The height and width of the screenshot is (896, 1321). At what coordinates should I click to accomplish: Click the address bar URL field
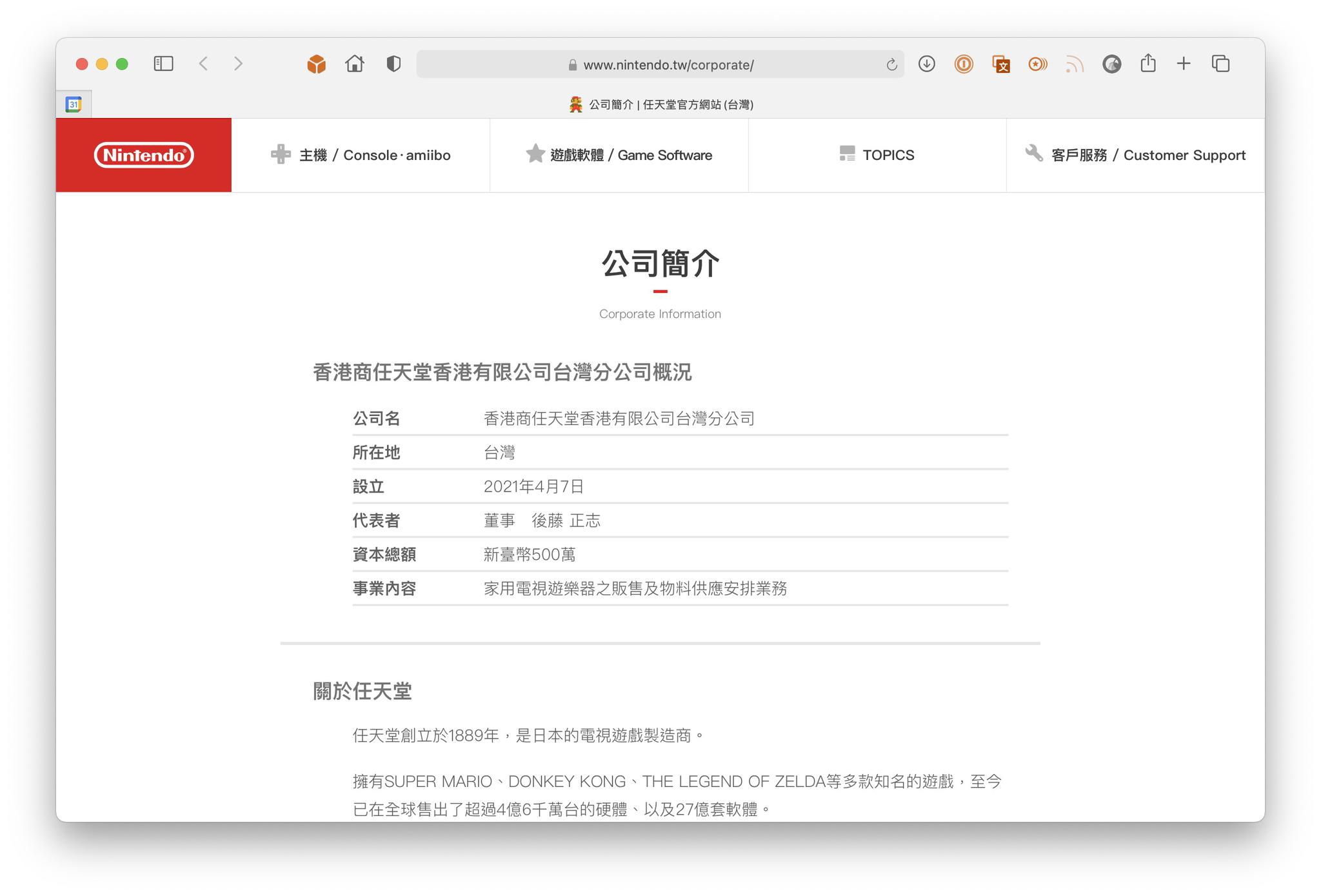660,65
